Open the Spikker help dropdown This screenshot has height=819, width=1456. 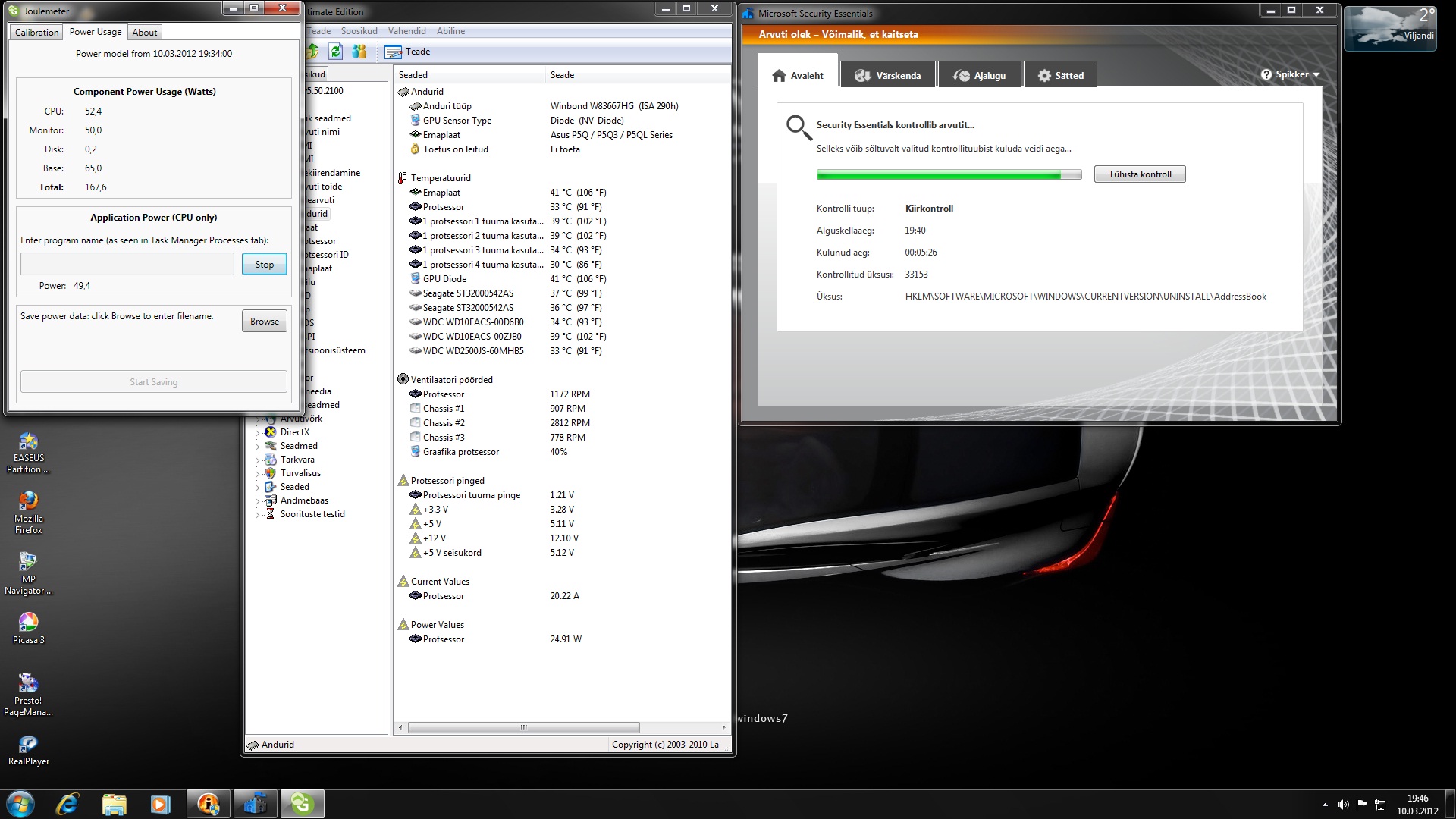[1290, 74]
